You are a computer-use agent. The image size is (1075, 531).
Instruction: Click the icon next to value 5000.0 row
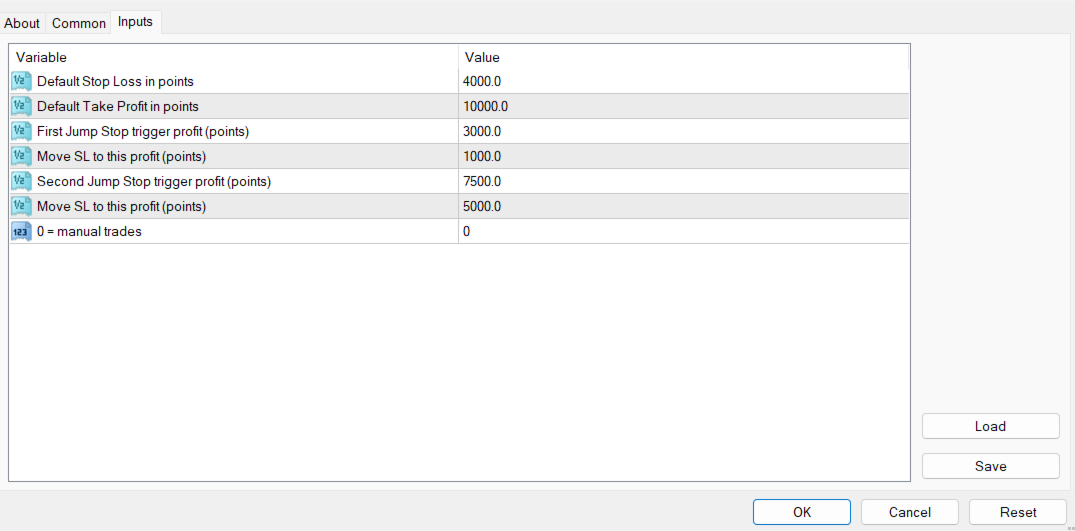pos(22,206)
